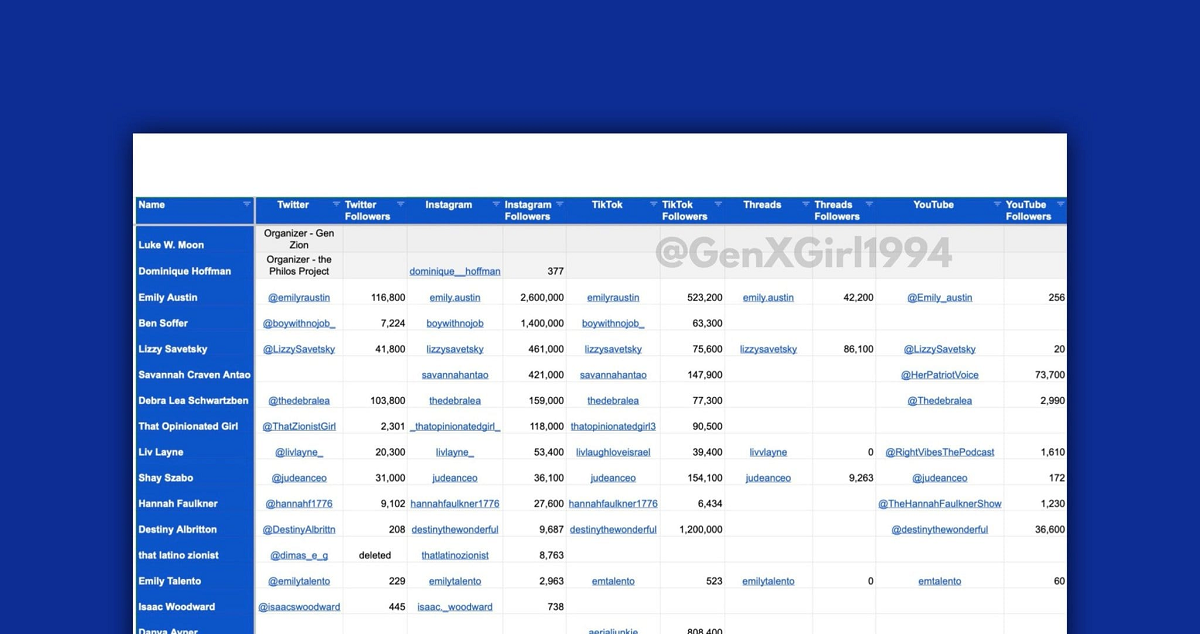Select the Ben Soffer name cell
1200x634 pixels.
click(194, 324)
